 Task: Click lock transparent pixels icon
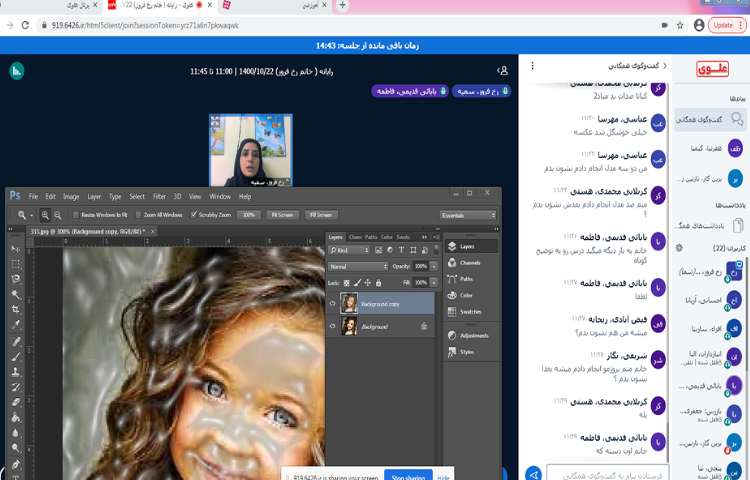tap(346, 283)
